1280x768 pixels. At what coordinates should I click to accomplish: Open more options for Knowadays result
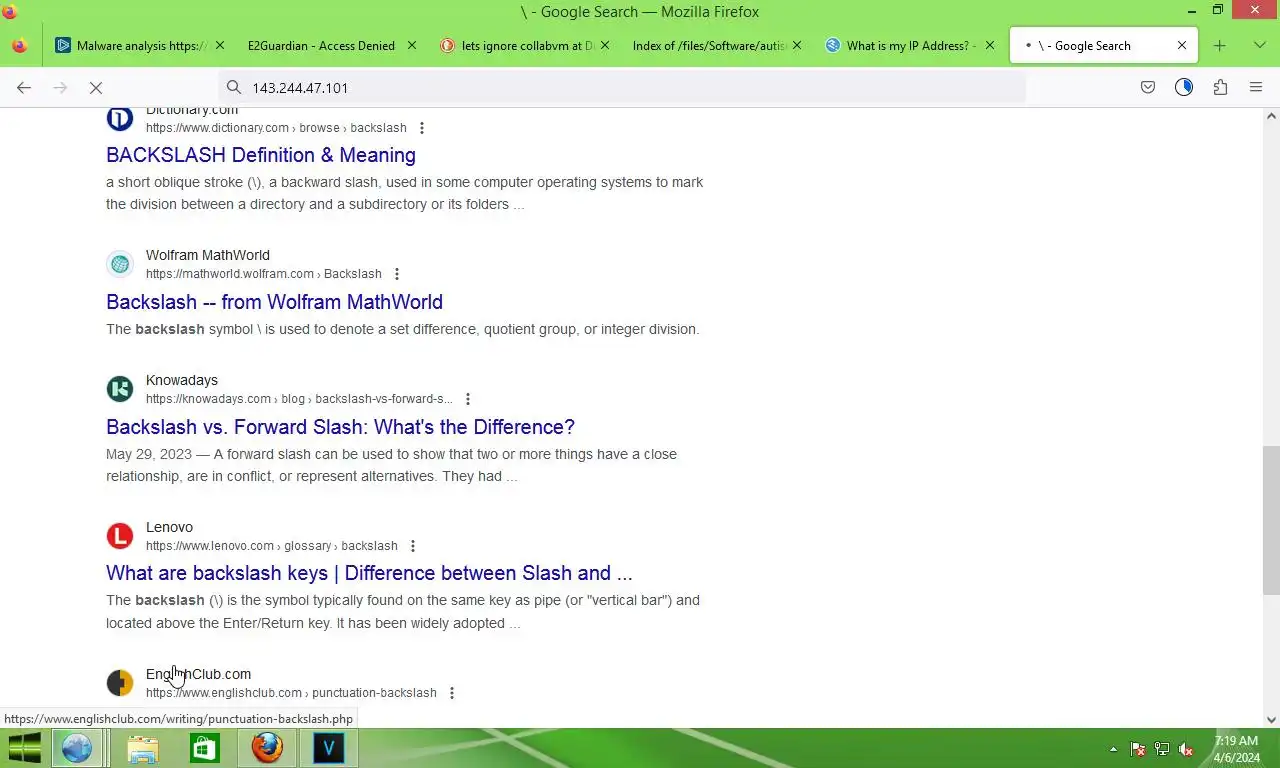pos(467,399)
